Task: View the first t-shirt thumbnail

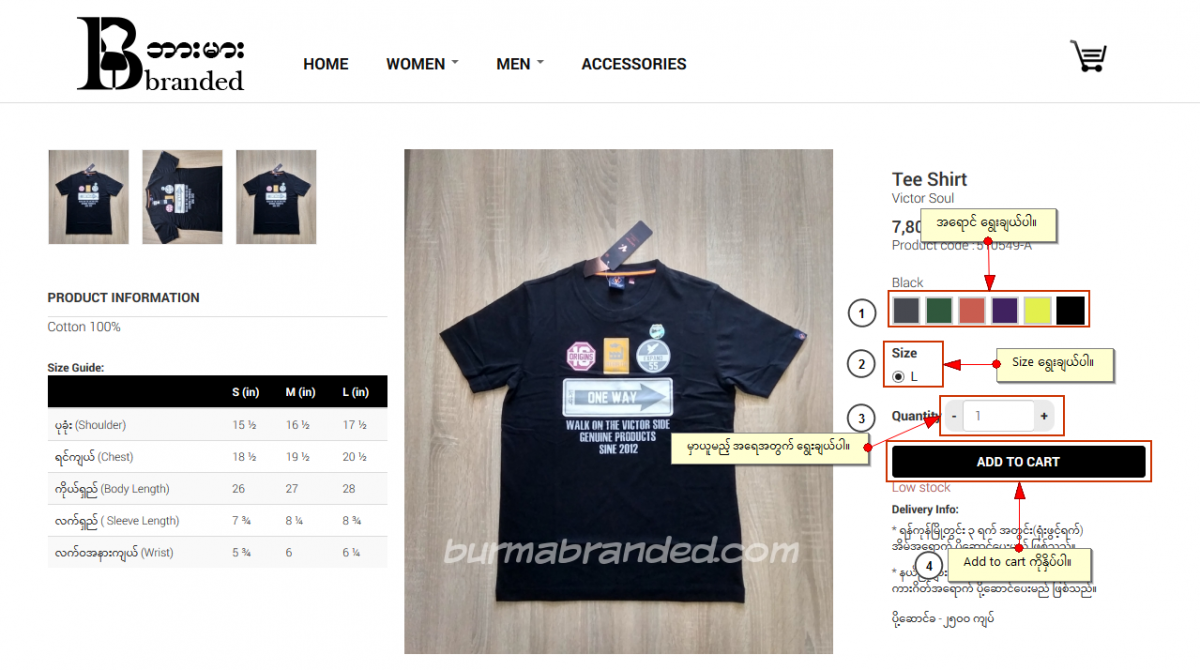Action: coord(88,197)
